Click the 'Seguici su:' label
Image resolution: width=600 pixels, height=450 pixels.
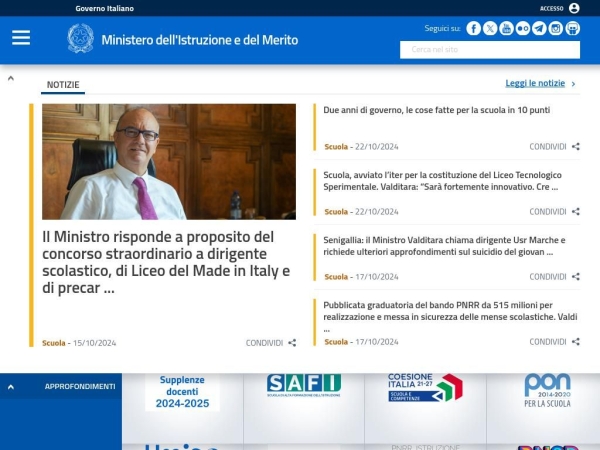click(442, 28)
